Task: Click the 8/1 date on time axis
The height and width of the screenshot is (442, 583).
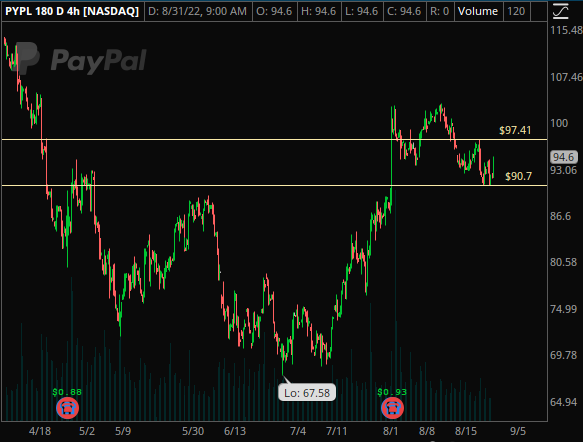Action: coord(390,431)
